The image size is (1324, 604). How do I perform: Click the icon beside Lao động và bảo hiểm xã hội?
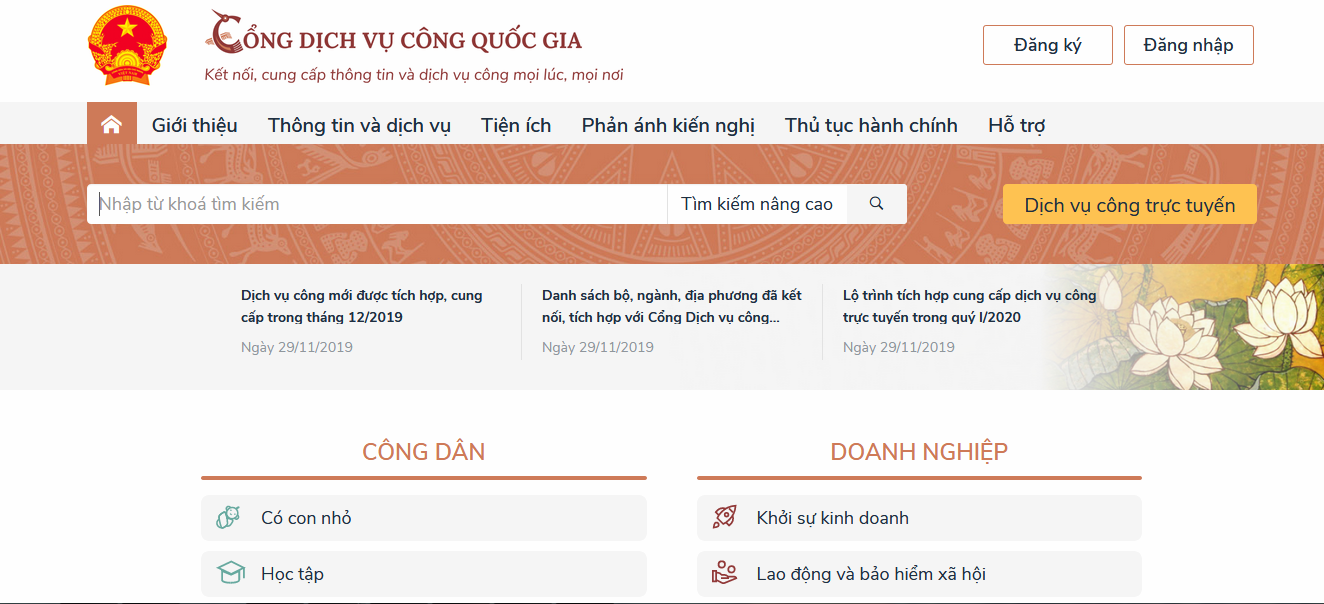[x=725, y=573]
